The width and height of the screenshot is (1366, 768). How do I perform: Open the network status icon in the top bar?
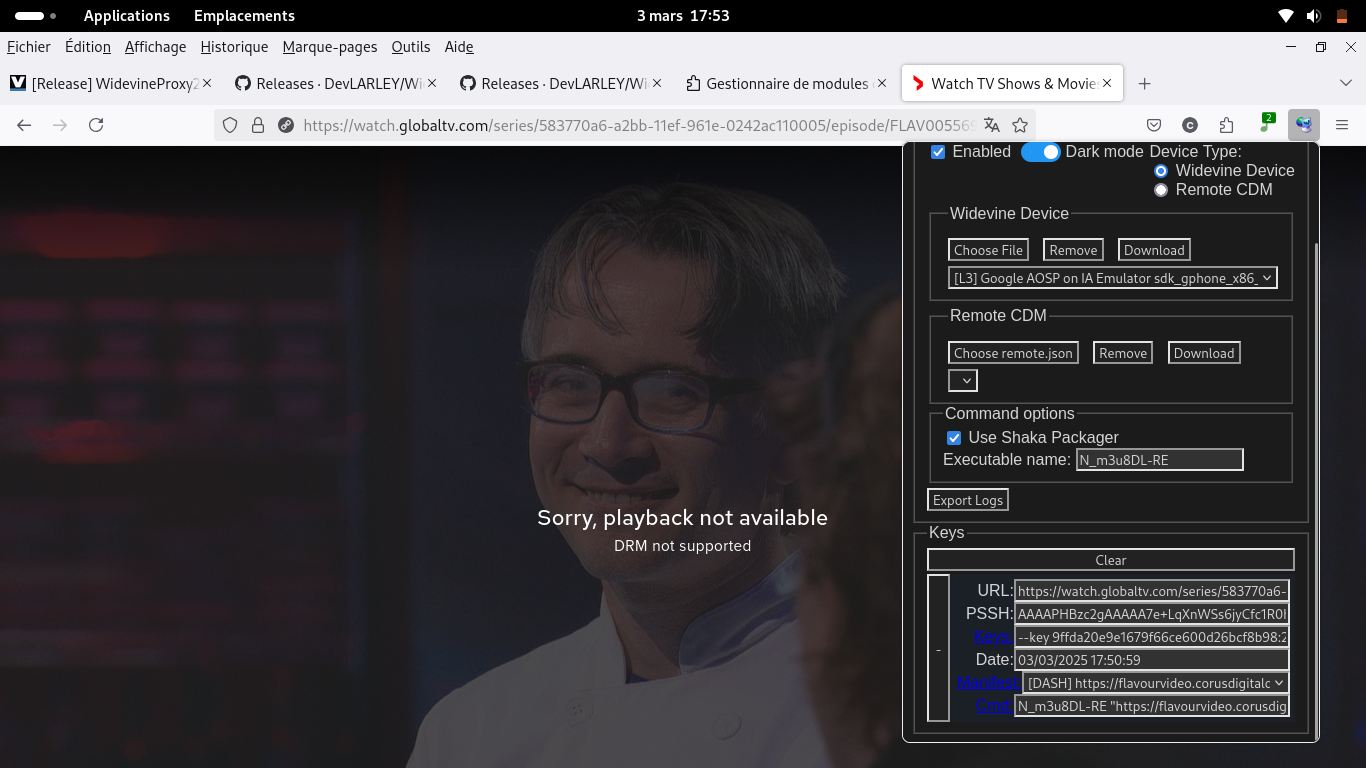coord(1286,16)
